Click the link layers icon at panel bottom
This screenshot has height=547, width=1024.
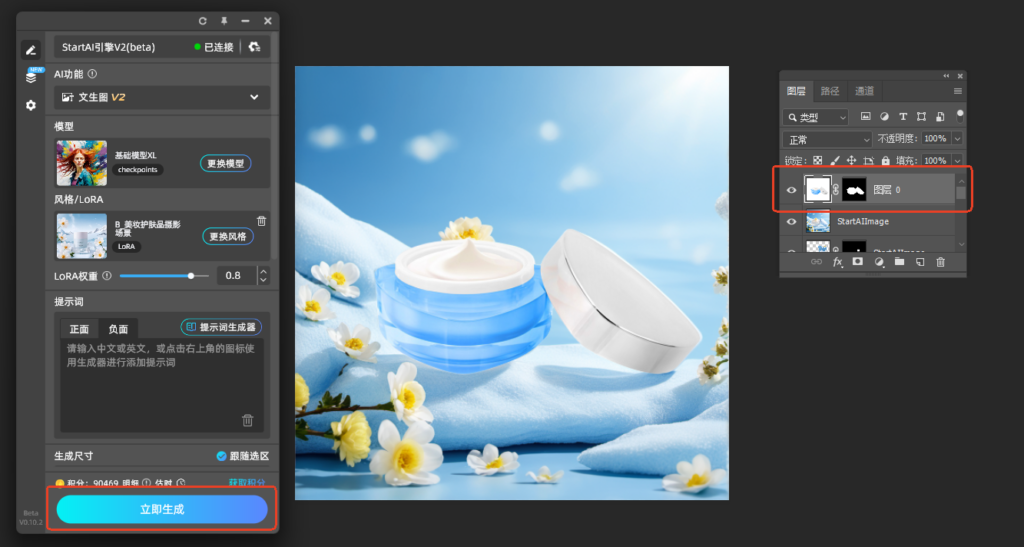(x=816, y=262)
